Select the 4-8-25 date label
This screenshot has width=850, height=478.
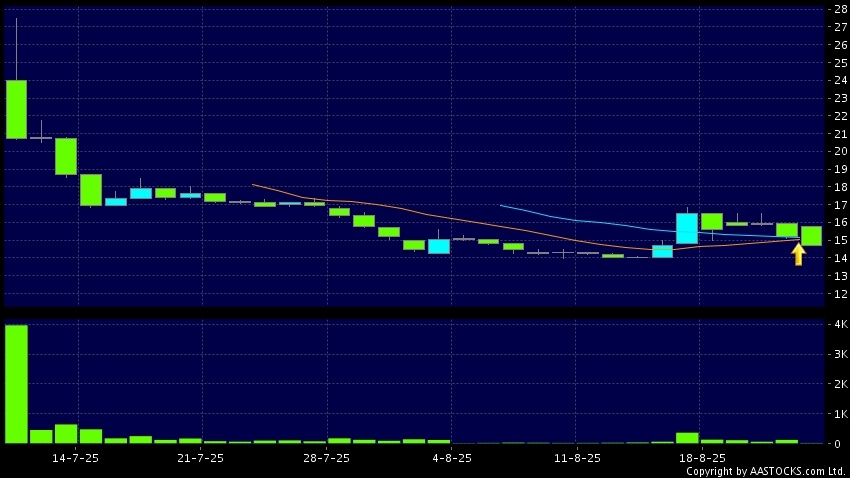tap(452, 458)
